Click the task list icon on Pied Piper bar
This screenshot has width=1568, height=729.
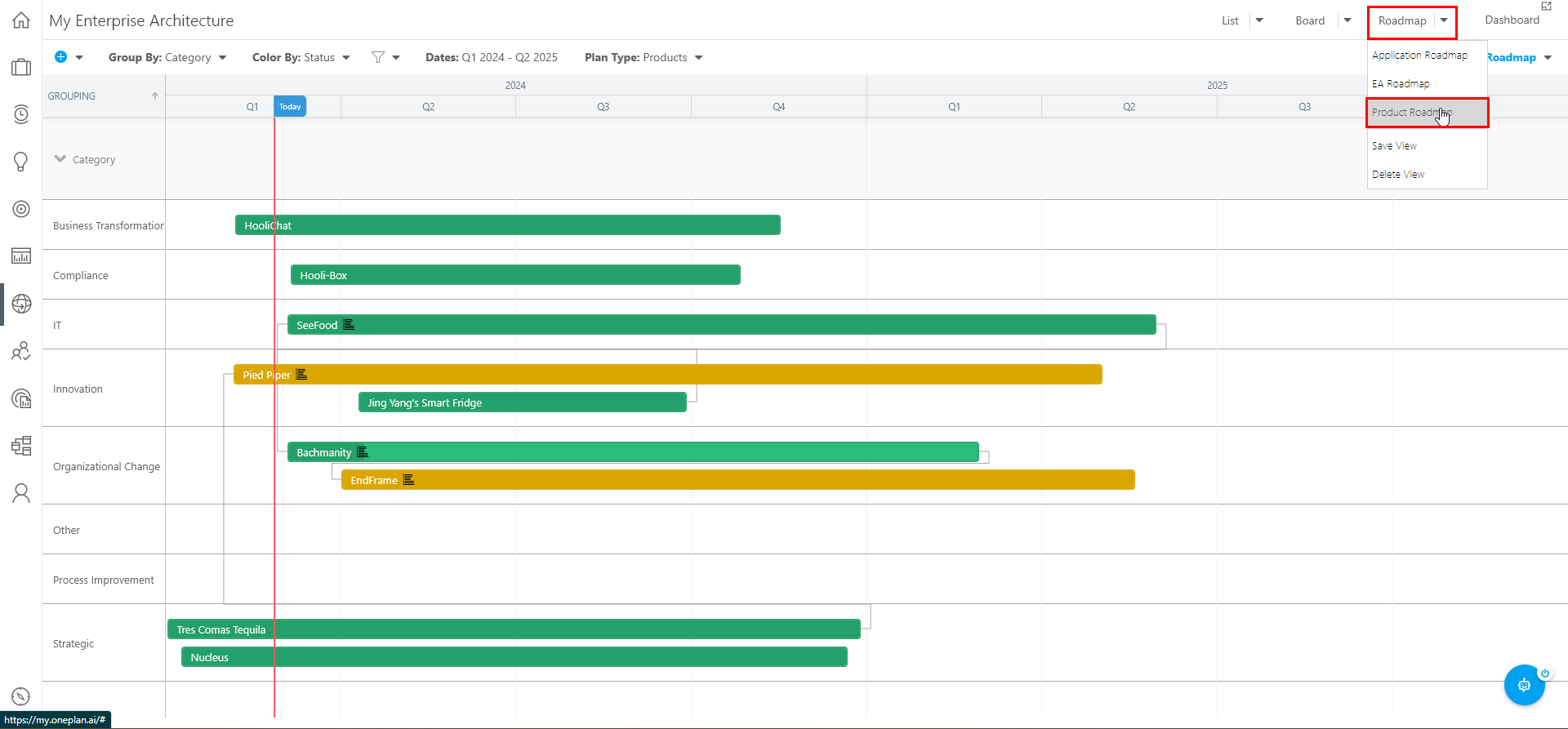click(x=301, y=375)
